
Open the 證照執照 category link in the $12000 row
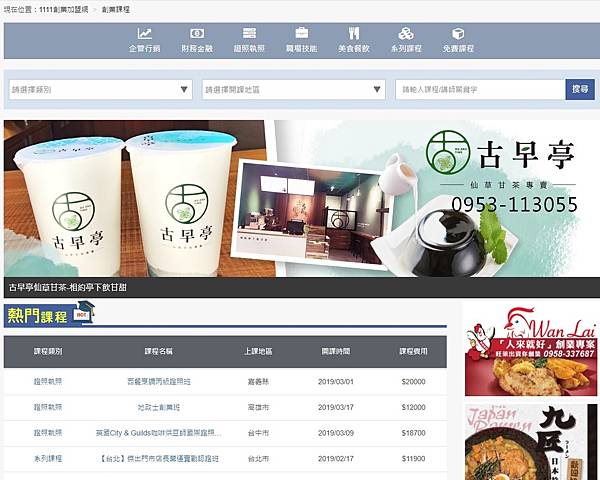48,407
